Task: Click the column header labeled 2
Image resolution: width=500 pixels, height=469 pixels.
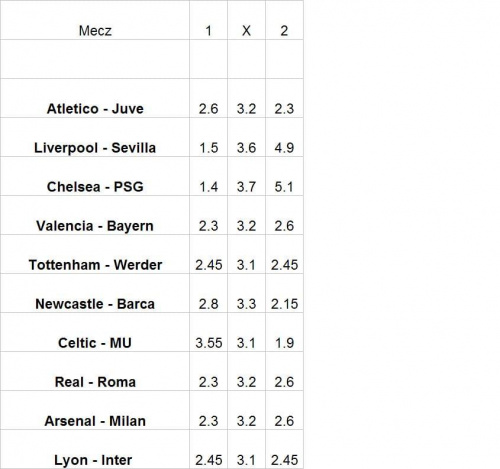Action: 284,20
